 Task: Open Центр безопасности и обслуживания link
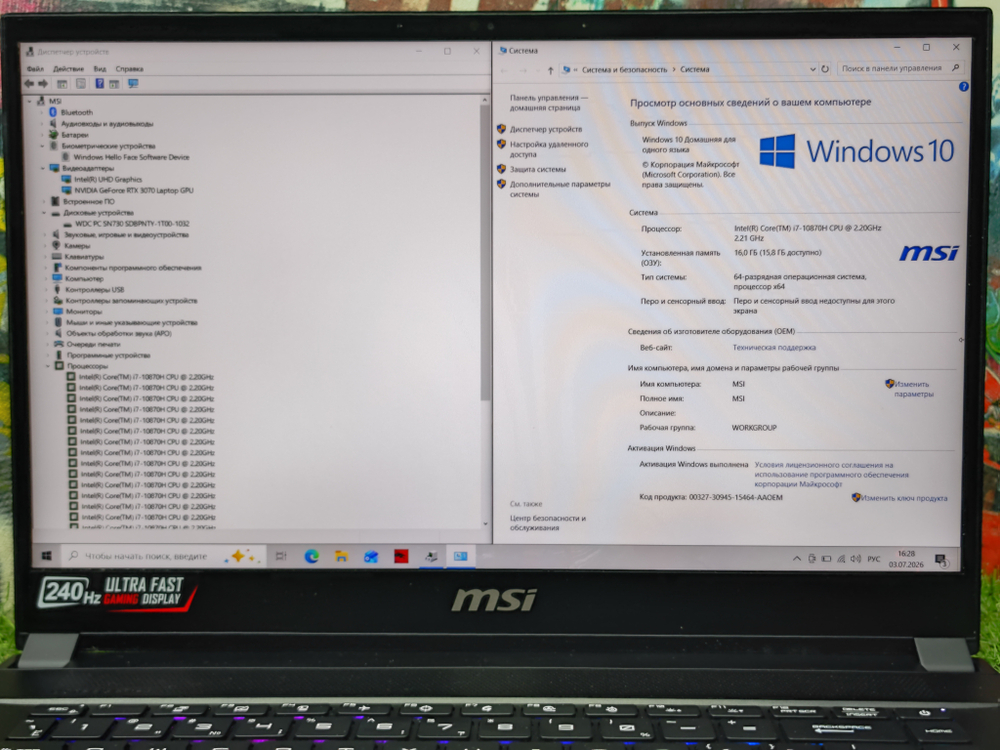[x=547, y=523]
